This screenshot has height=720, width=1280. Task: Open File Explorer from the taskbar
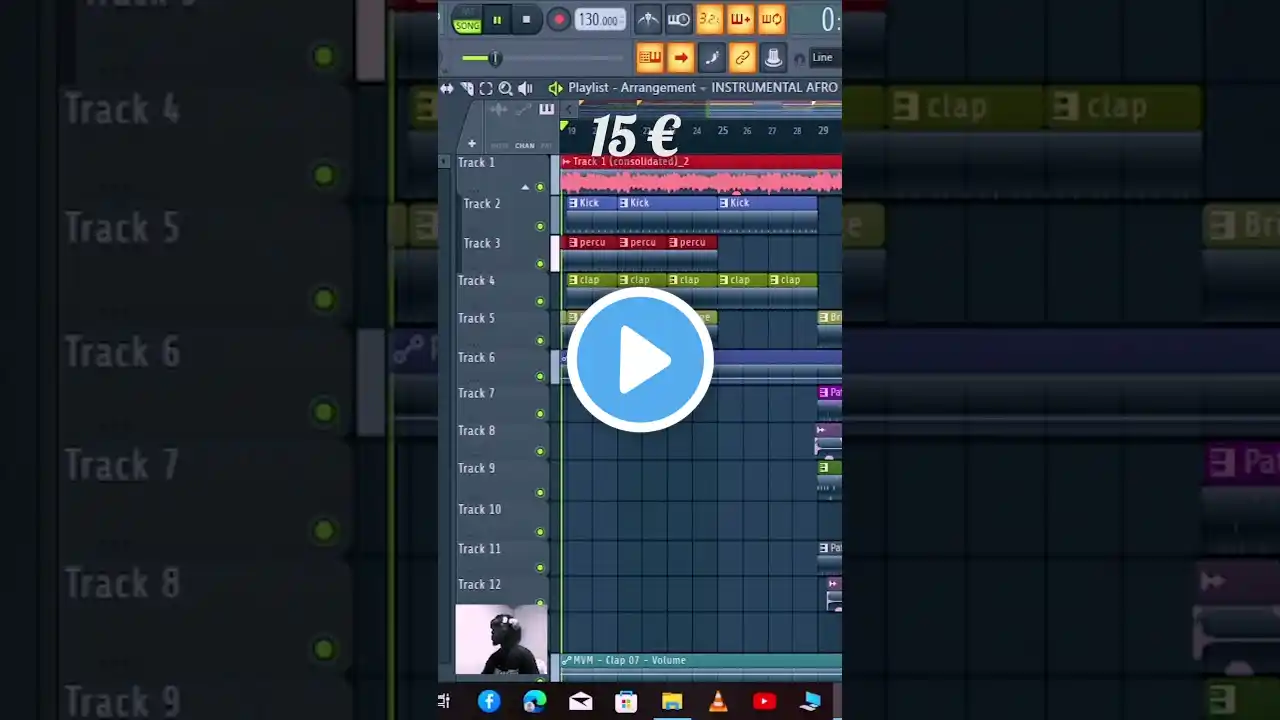click(672, 701)
